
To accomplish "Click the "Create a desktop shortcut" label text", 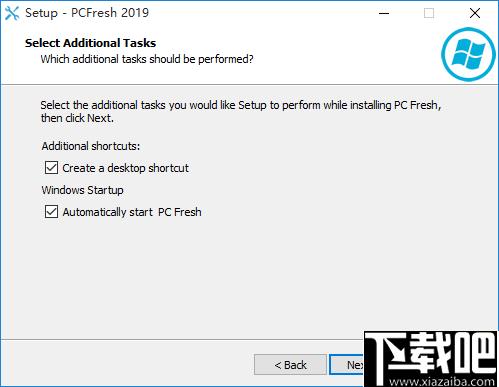I will tap(125, 168).
